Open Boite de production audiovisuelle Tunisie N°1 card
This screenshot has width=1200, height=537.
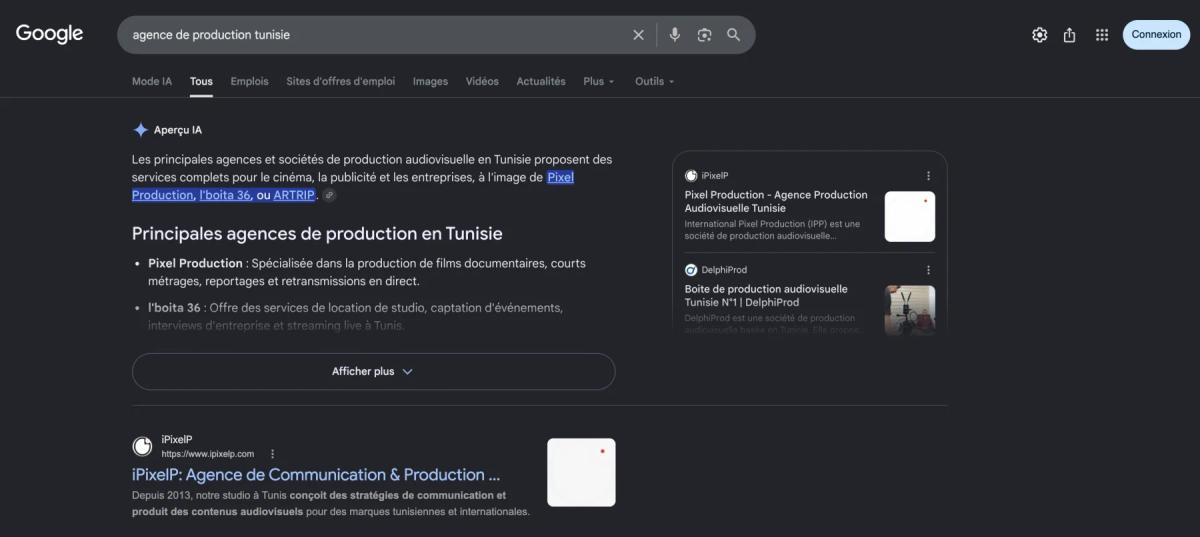coord(766,295)
